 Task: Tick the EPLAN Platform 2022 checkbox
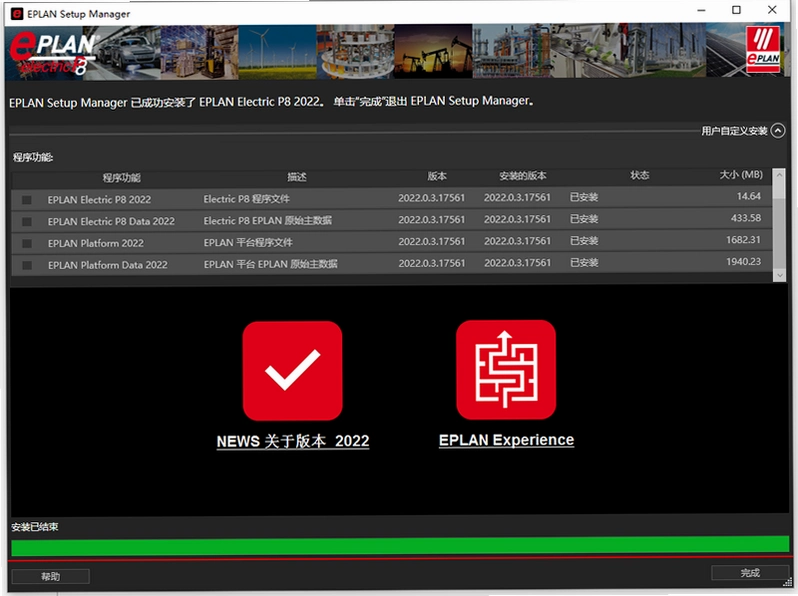point(26,244)
